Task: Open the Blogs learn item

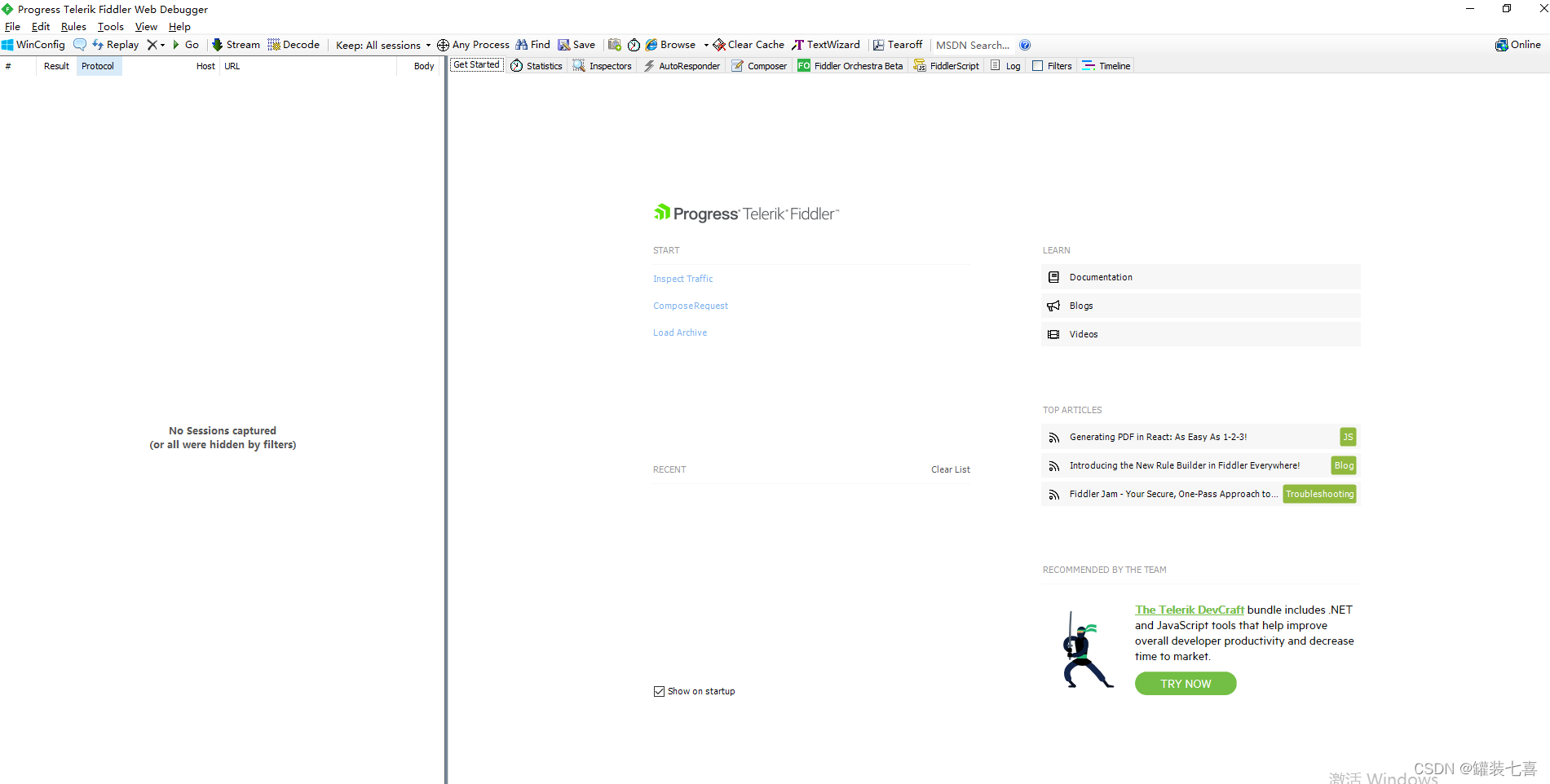Action: [x=1200, y=306]
